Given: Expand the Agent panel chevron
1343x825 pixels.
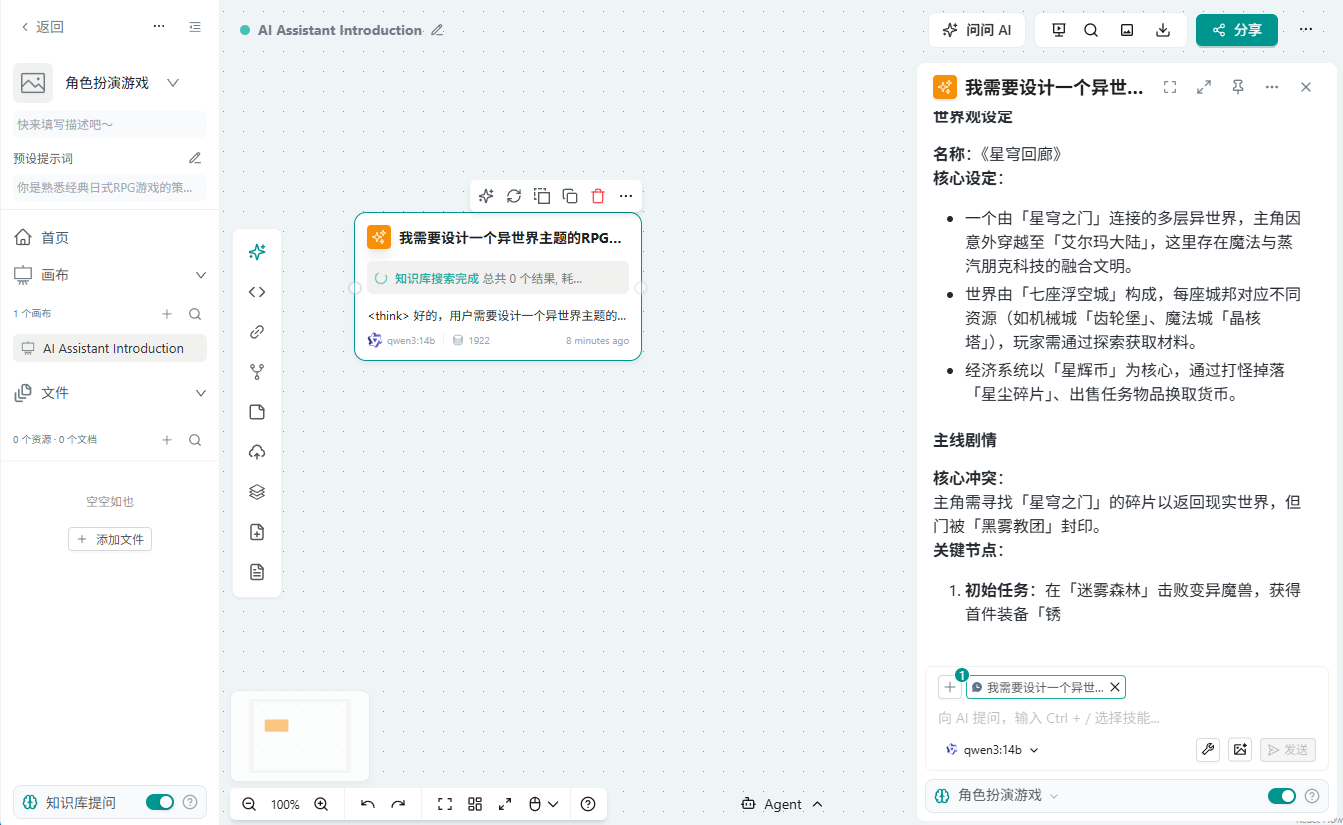Looking at the screenshot, I should pyautogui.click(x=818, y=804).
